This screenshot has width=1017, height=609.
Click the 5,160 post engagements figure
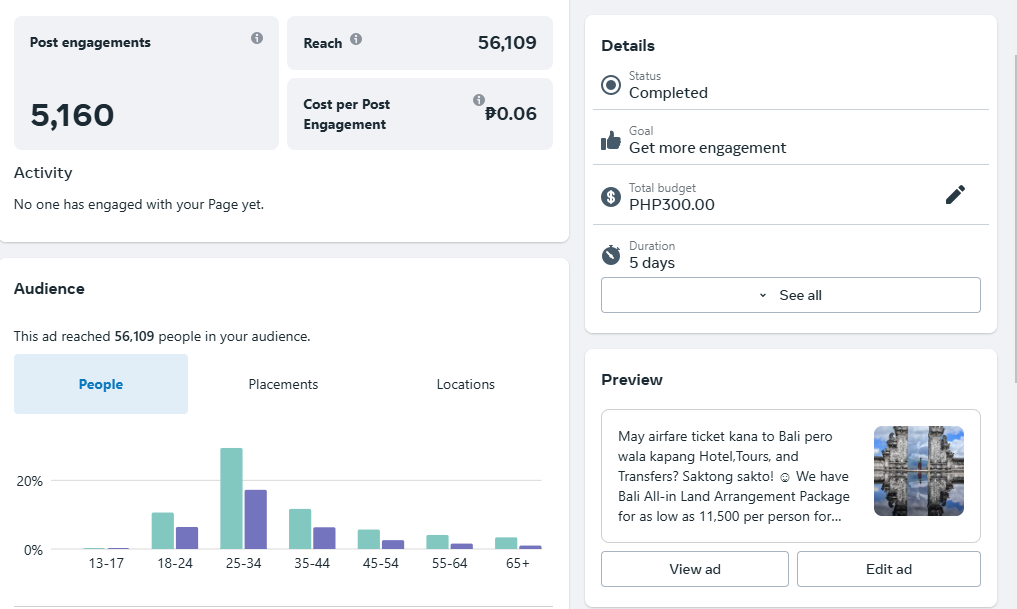pos(72,116)
